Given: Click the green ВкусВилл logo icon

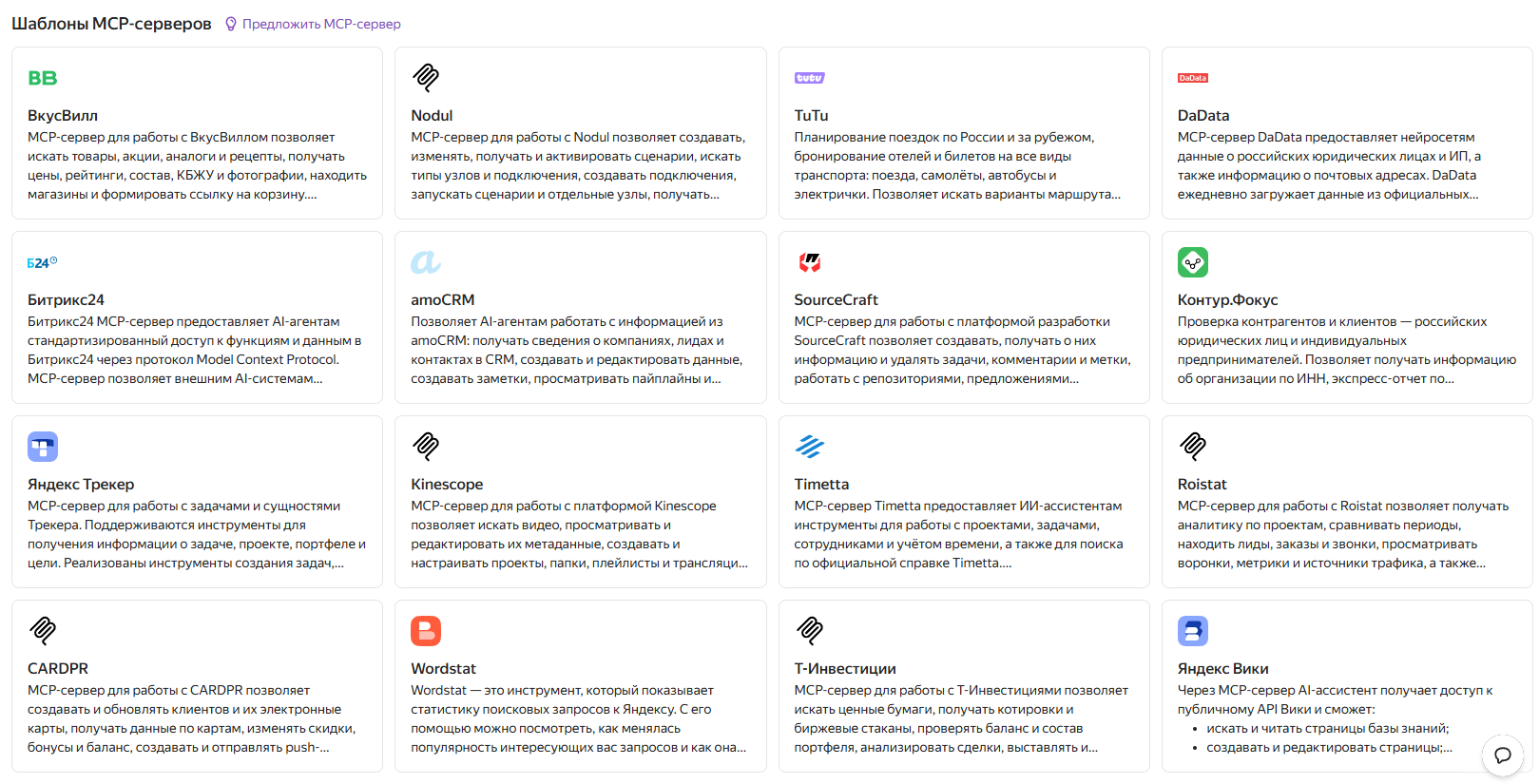Looking at the screenshot, I should [x=43, y=78].
